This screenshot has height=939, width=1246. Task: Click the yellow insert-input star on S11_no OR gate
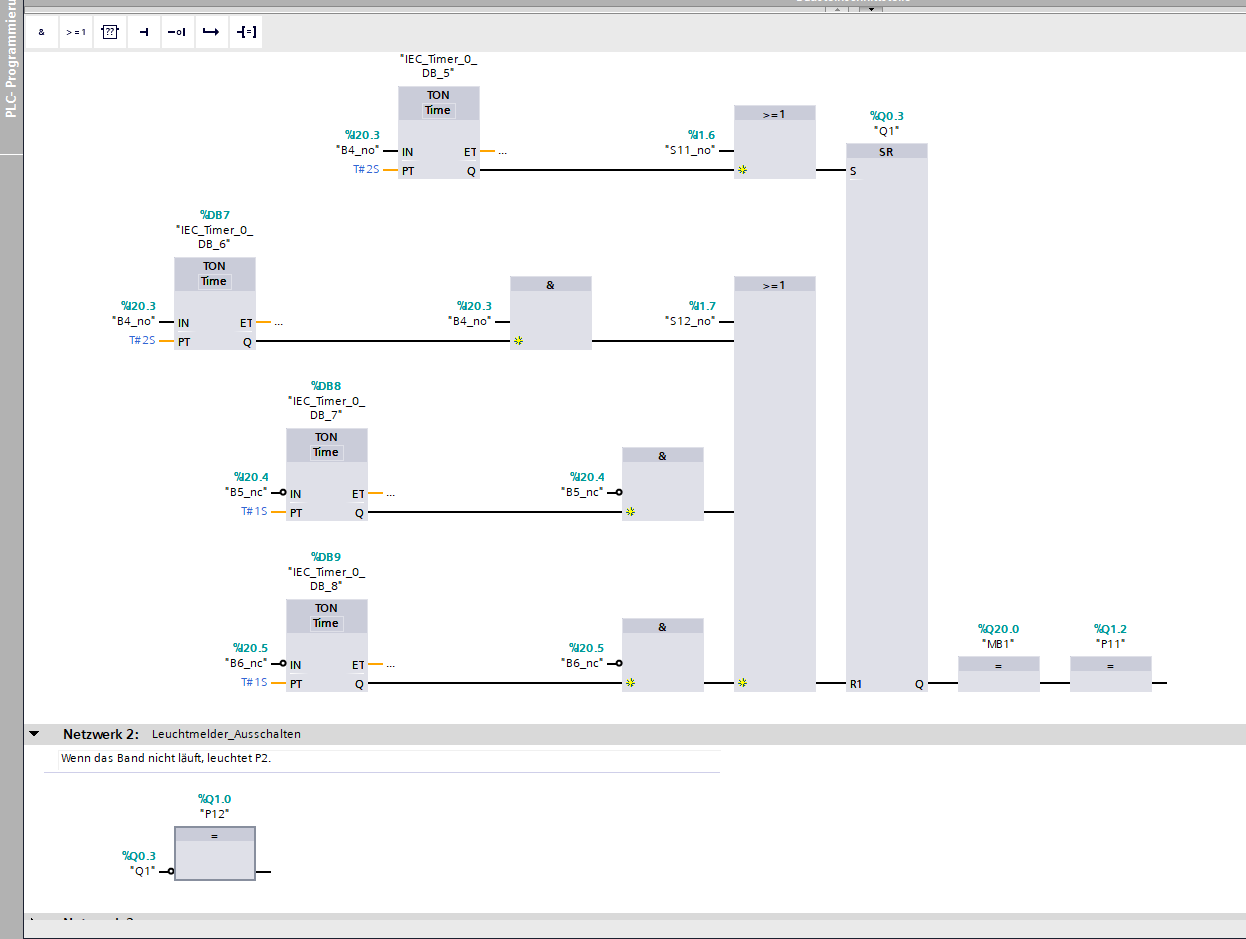coord(742,170)
